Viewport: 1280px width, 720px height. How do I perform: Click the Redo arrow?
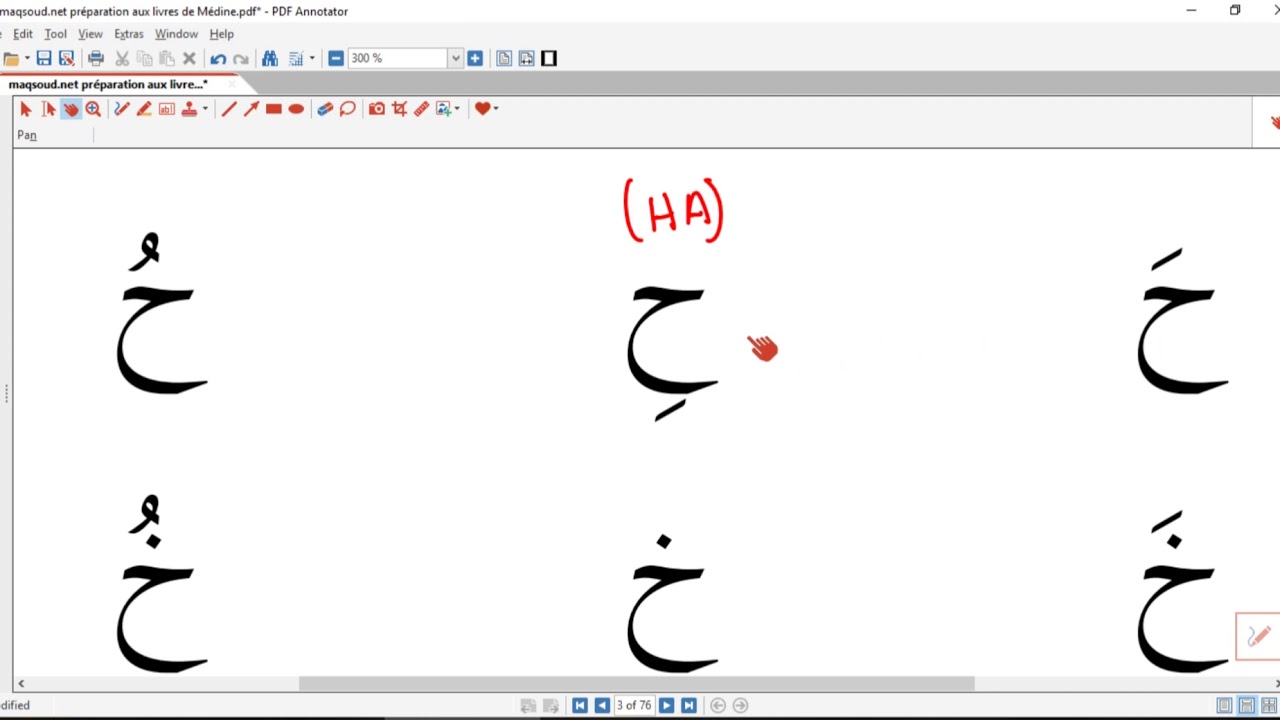241,58
